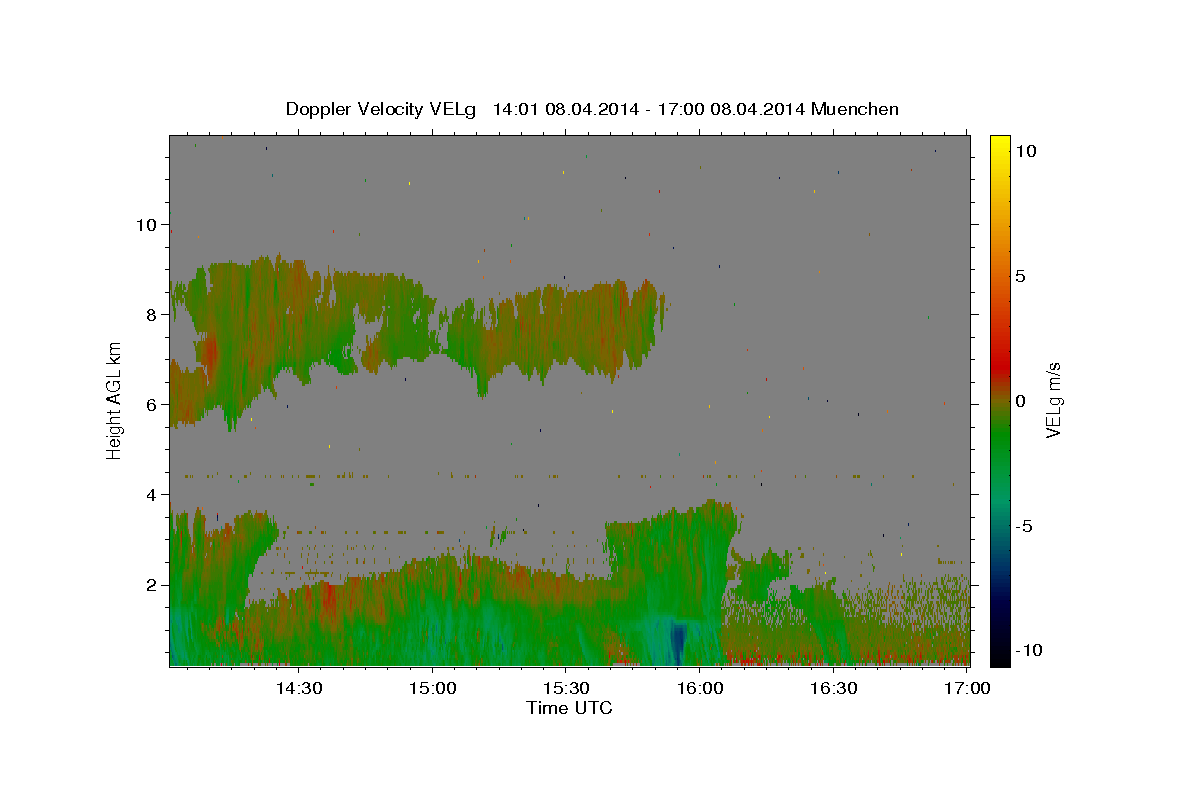Click the colorbar tick label '-5'

(1023, 526)
